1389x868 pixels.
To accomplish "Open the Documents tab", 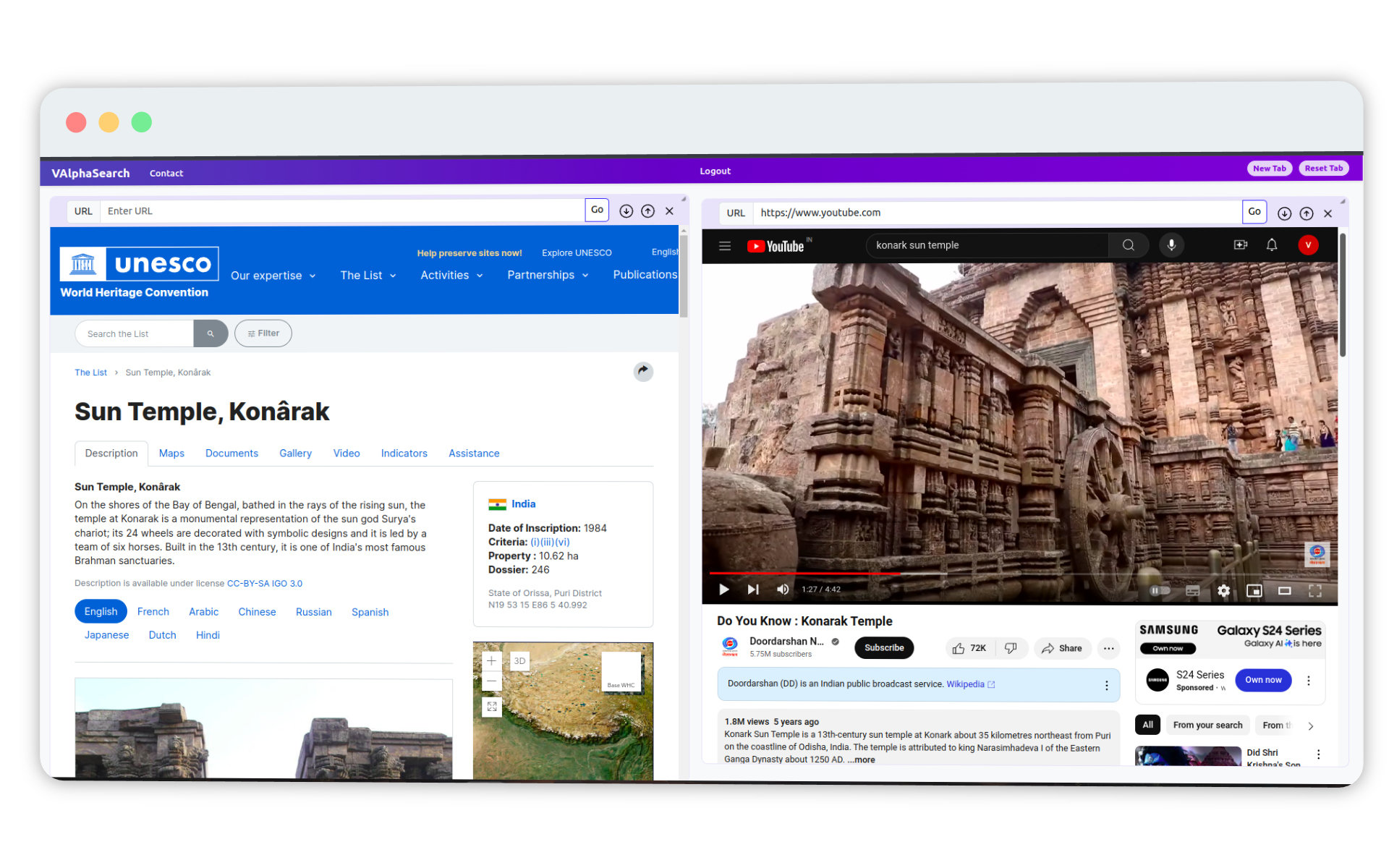I will click(231, 454).
